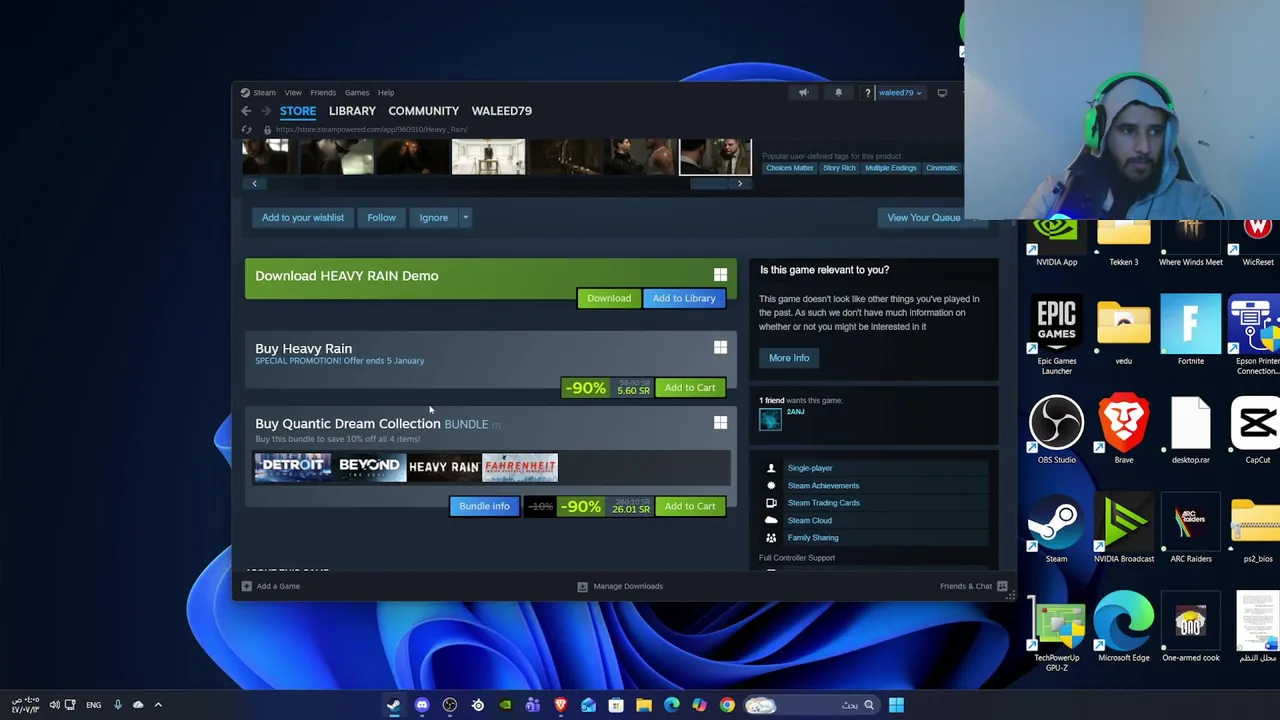The image size is (1280, 720).
Task: Download the HEAVY RAIN demo
Action: (x=609, y=298)
